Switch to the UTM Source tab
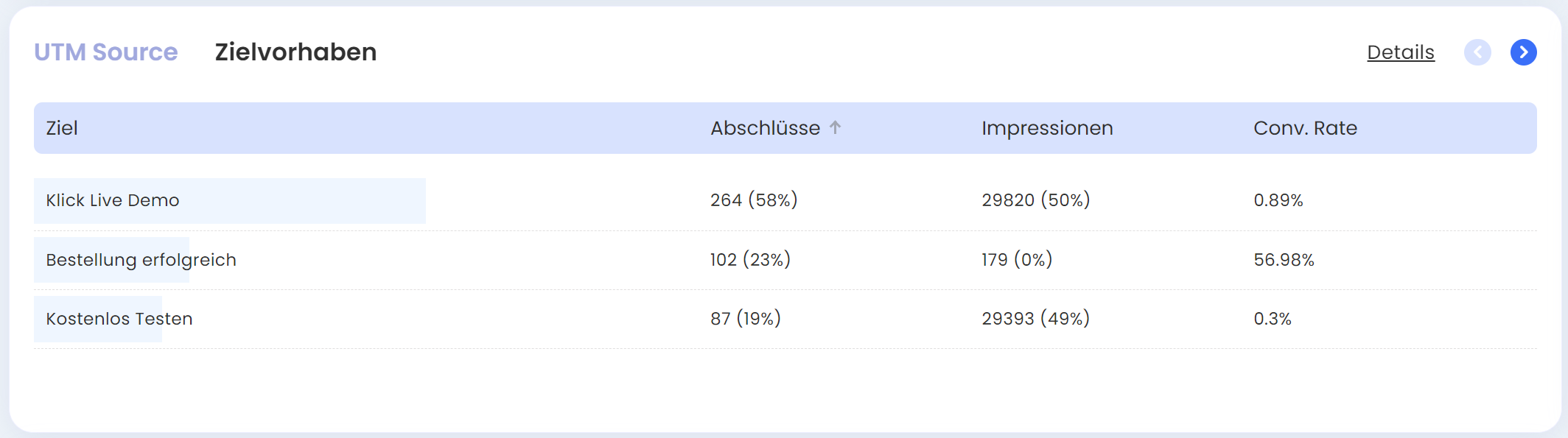 106,52
